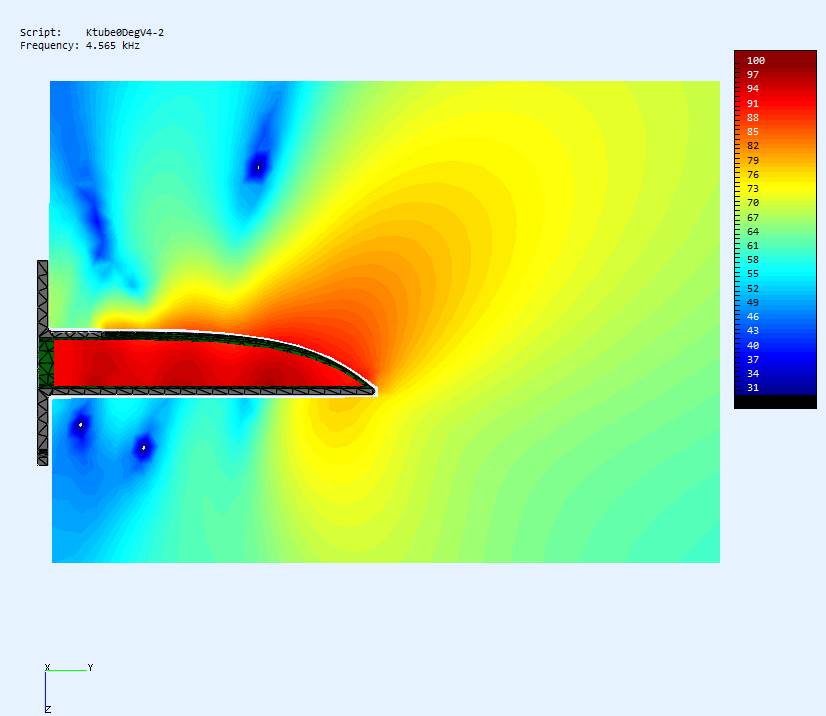Screen dimensions: 826x716
Task: Click legend value 70
Action: (753, 203)
